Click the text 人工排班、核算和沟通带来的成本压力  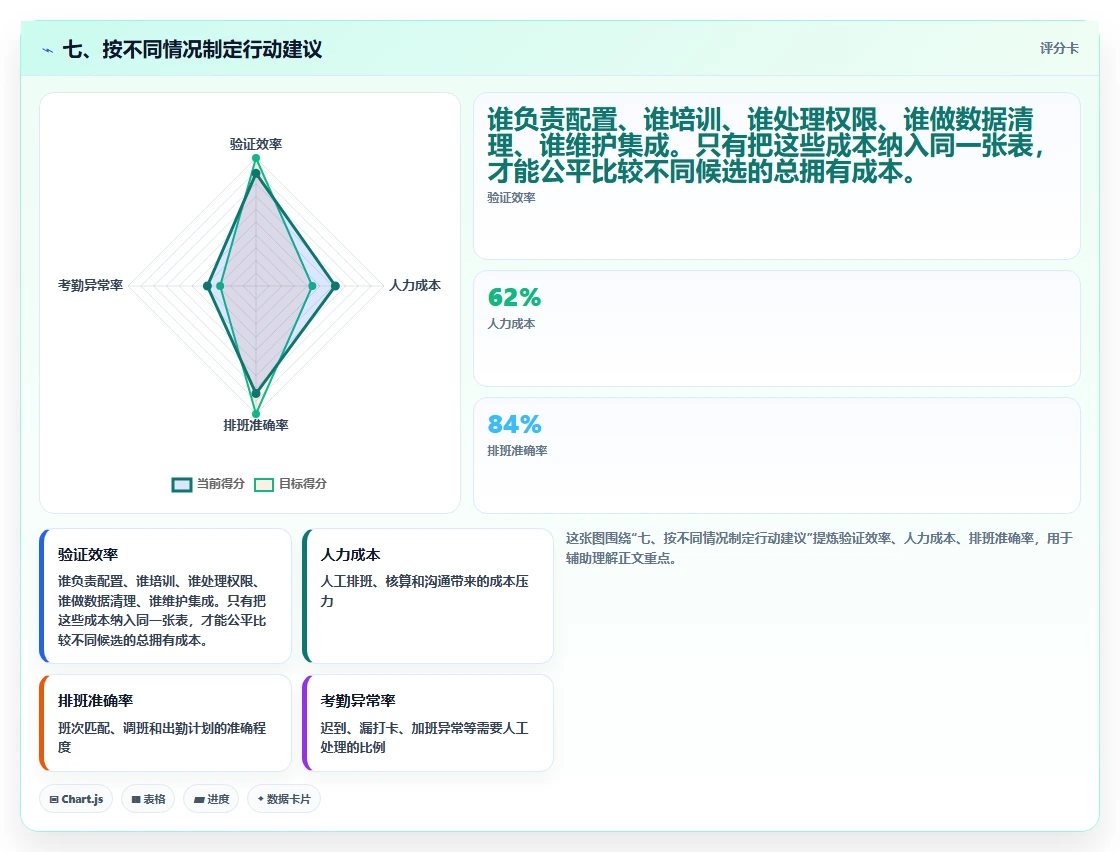pyautogui.click(x=424, y=591)
